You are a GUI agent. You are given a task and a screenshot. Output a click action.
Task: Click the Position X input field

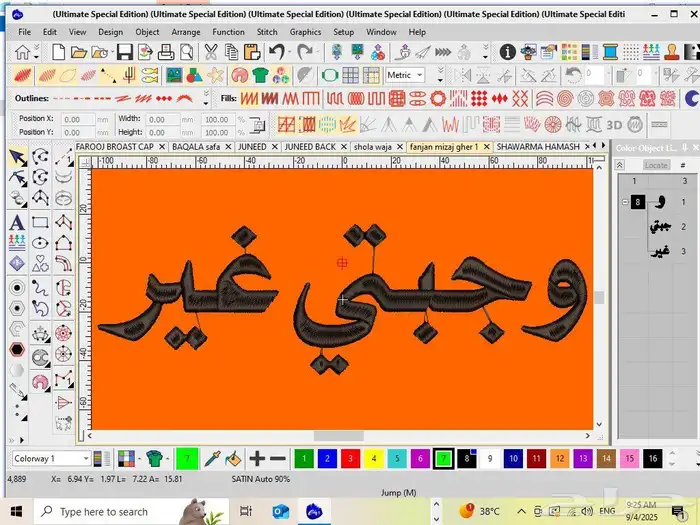click(79, 120)
